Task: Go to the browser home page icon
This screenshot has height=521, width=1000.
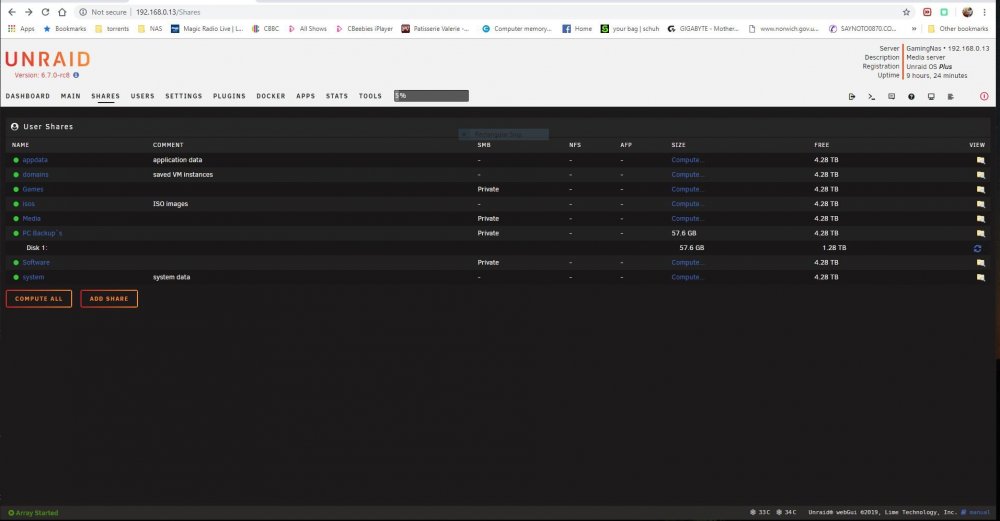Action: point(62,12)
